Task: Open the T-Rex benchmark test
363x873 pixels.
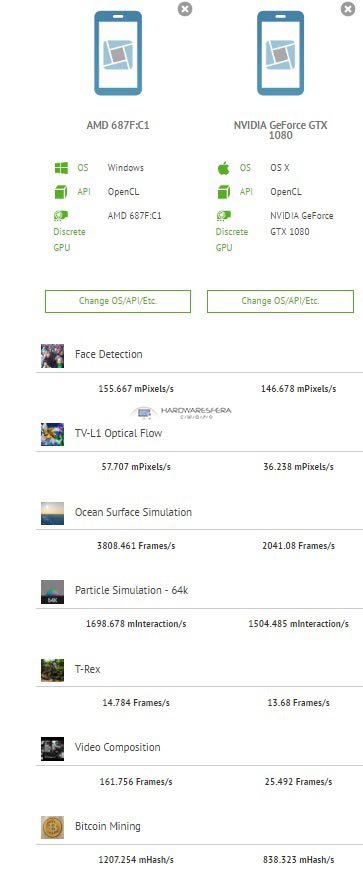Action: point(88,669)
